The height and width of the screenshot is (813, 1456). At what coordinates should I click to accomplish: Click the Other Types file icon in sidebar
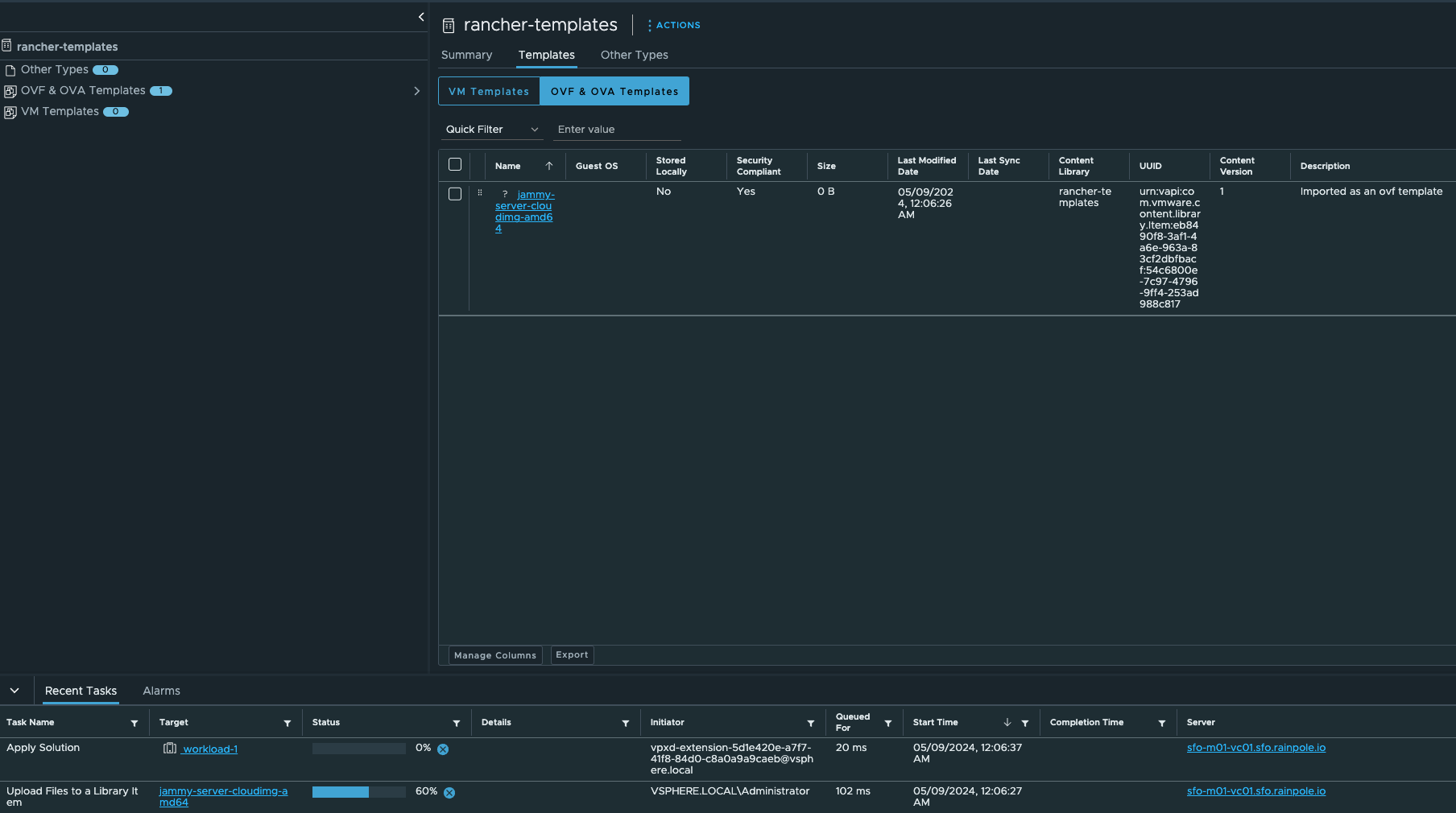(x=10, y=70)
